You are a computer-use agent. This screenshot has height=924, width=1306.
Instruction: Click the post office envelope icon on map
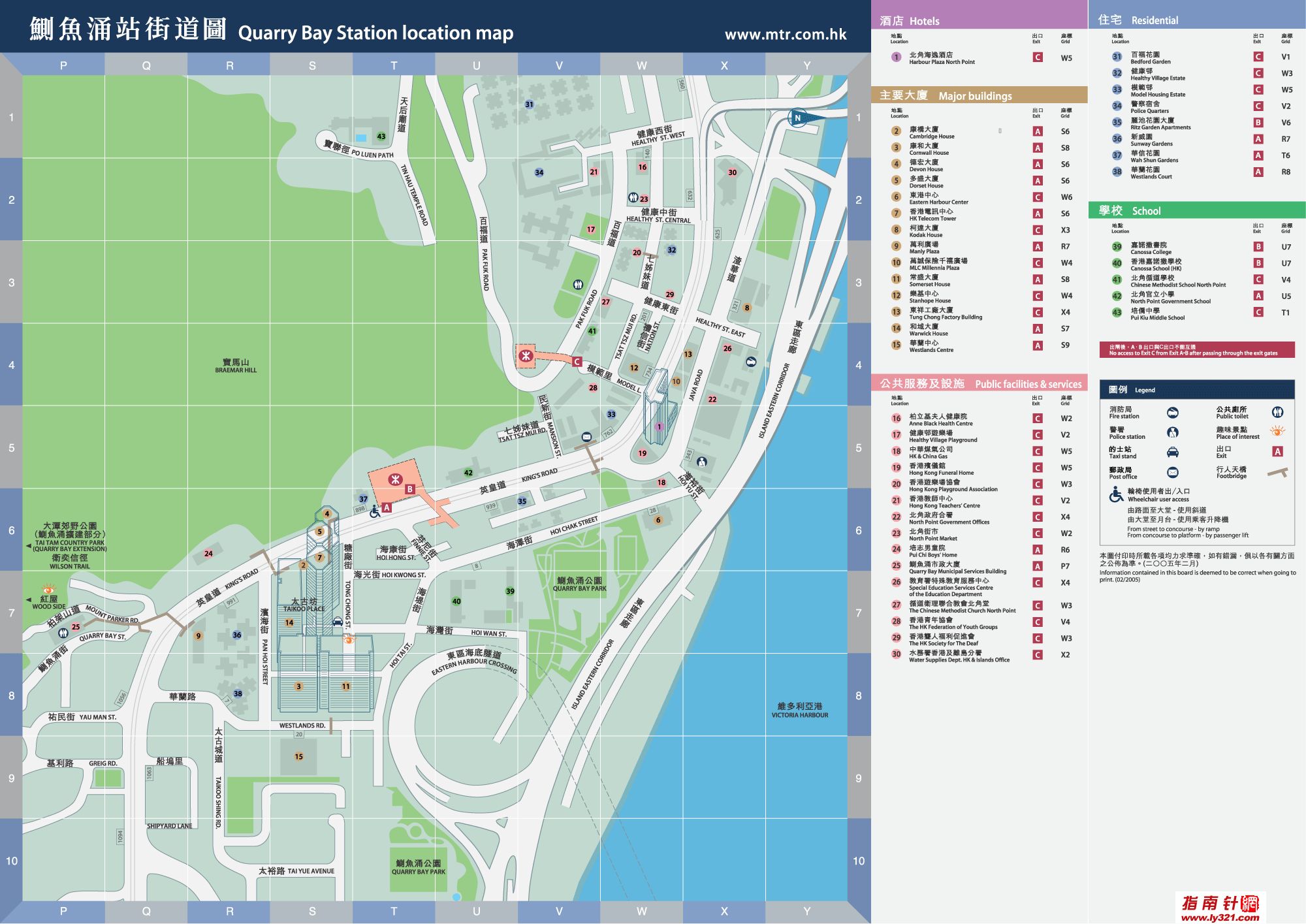[x=586, y=437]
